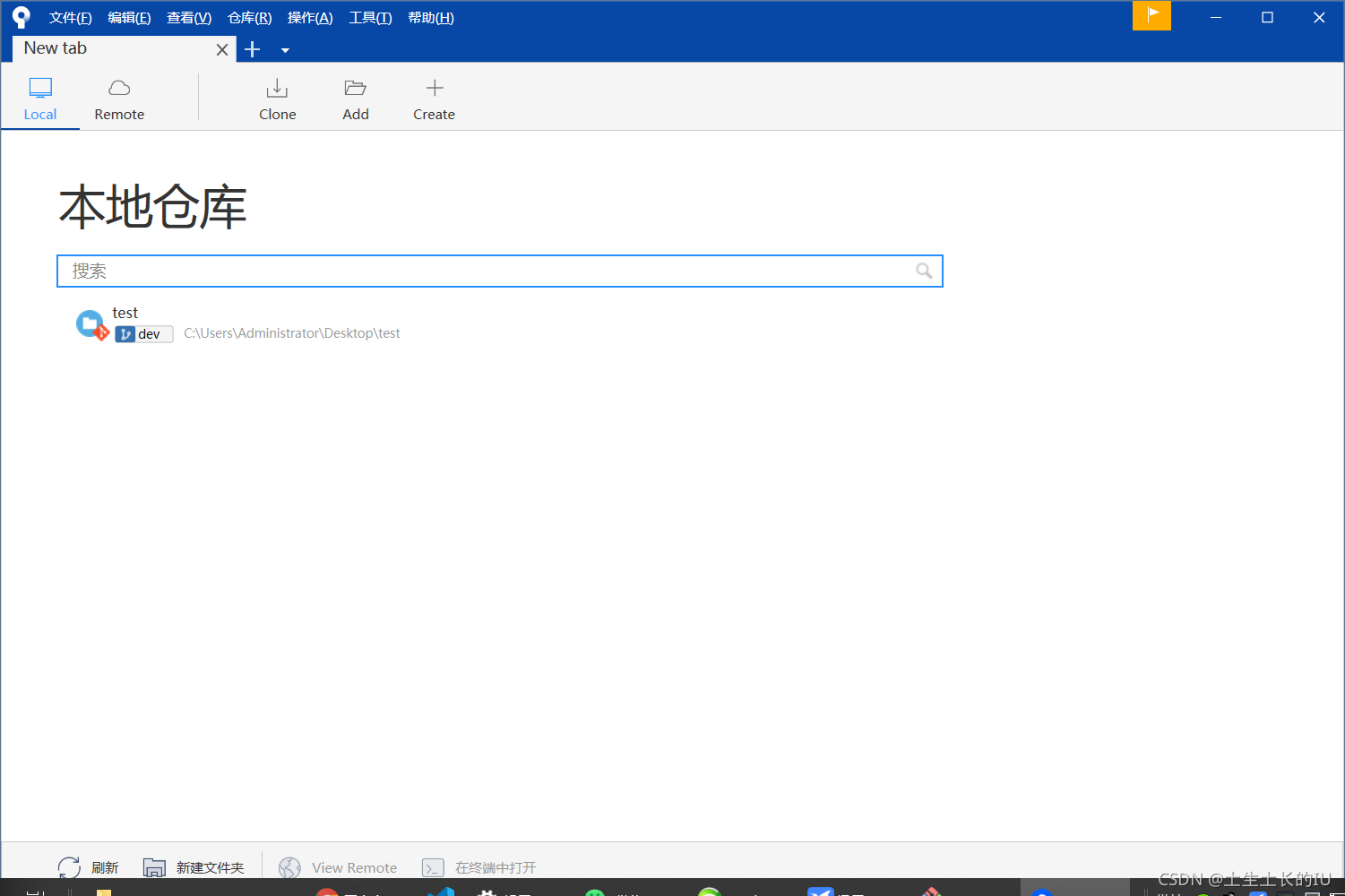Image resolution: width=1345 pixels, height=896 pixels.
Task: Add a new tab with plus
Action: pyautogui.click(x=253, y=49)
